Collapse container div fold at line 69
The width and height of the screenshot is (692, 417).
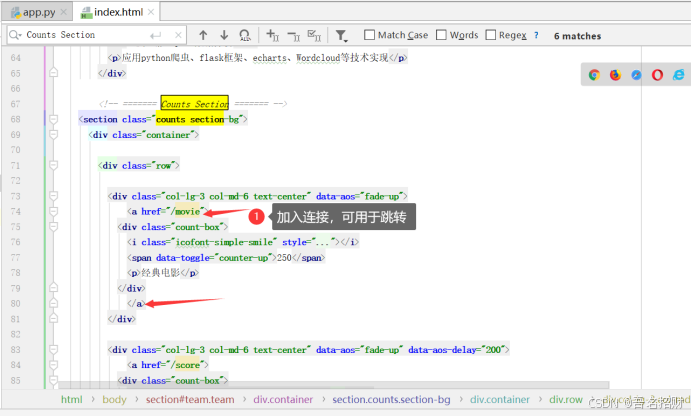tap(53, 135)
